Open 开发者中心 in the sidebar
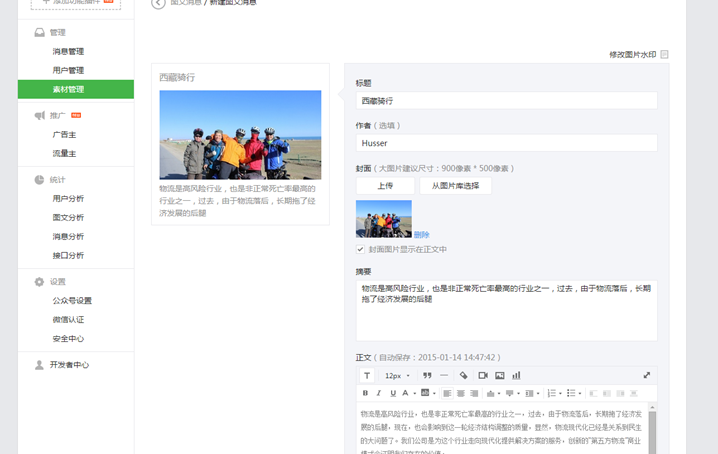The image size is (718, 454). tap(69, 365)
